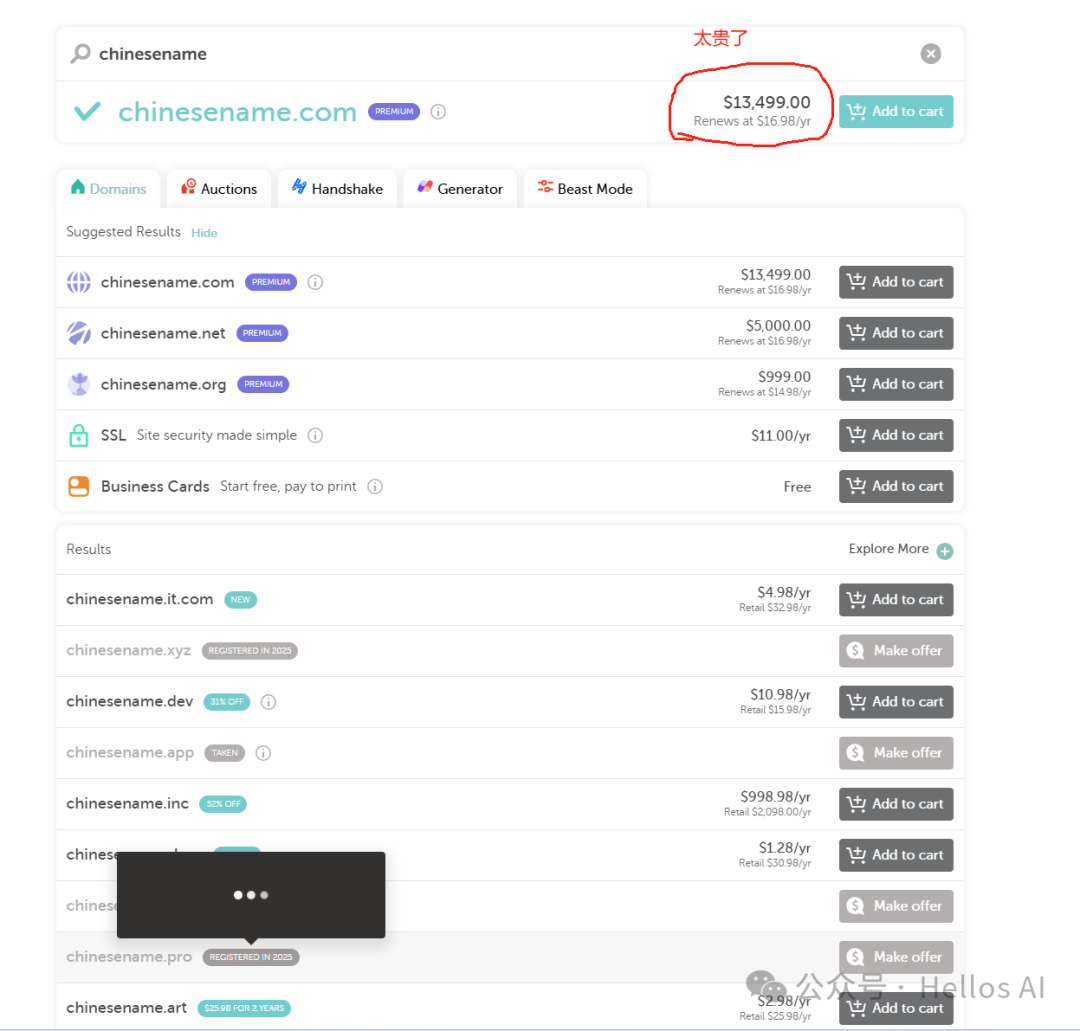This screenshot has height=1031, width=1080.
Task: Click info icon next to chinesename.dev
Action: pos(268,702)
